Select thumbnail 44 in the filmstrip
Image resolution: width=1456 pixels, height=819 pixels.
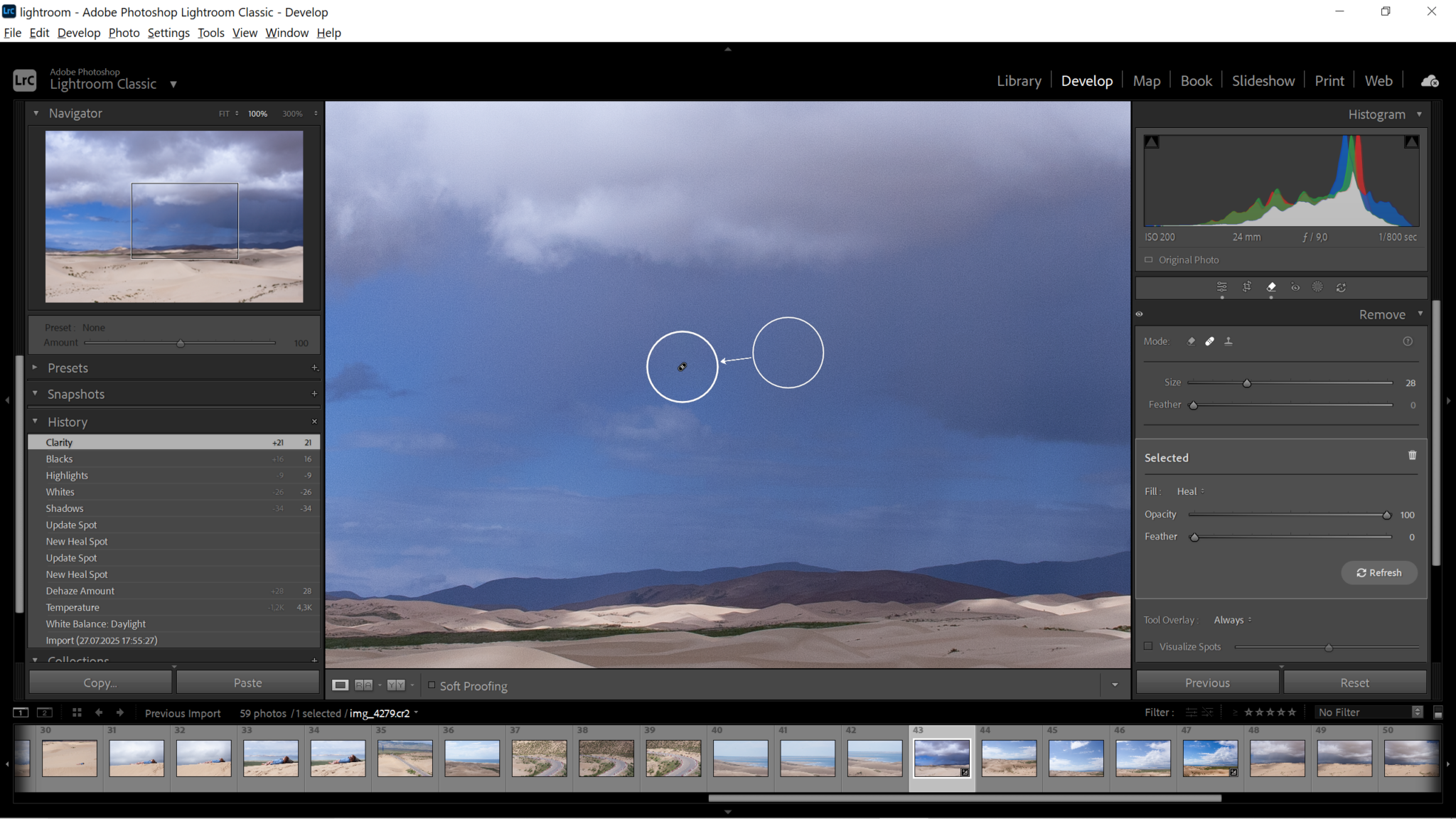[1009, 758]
